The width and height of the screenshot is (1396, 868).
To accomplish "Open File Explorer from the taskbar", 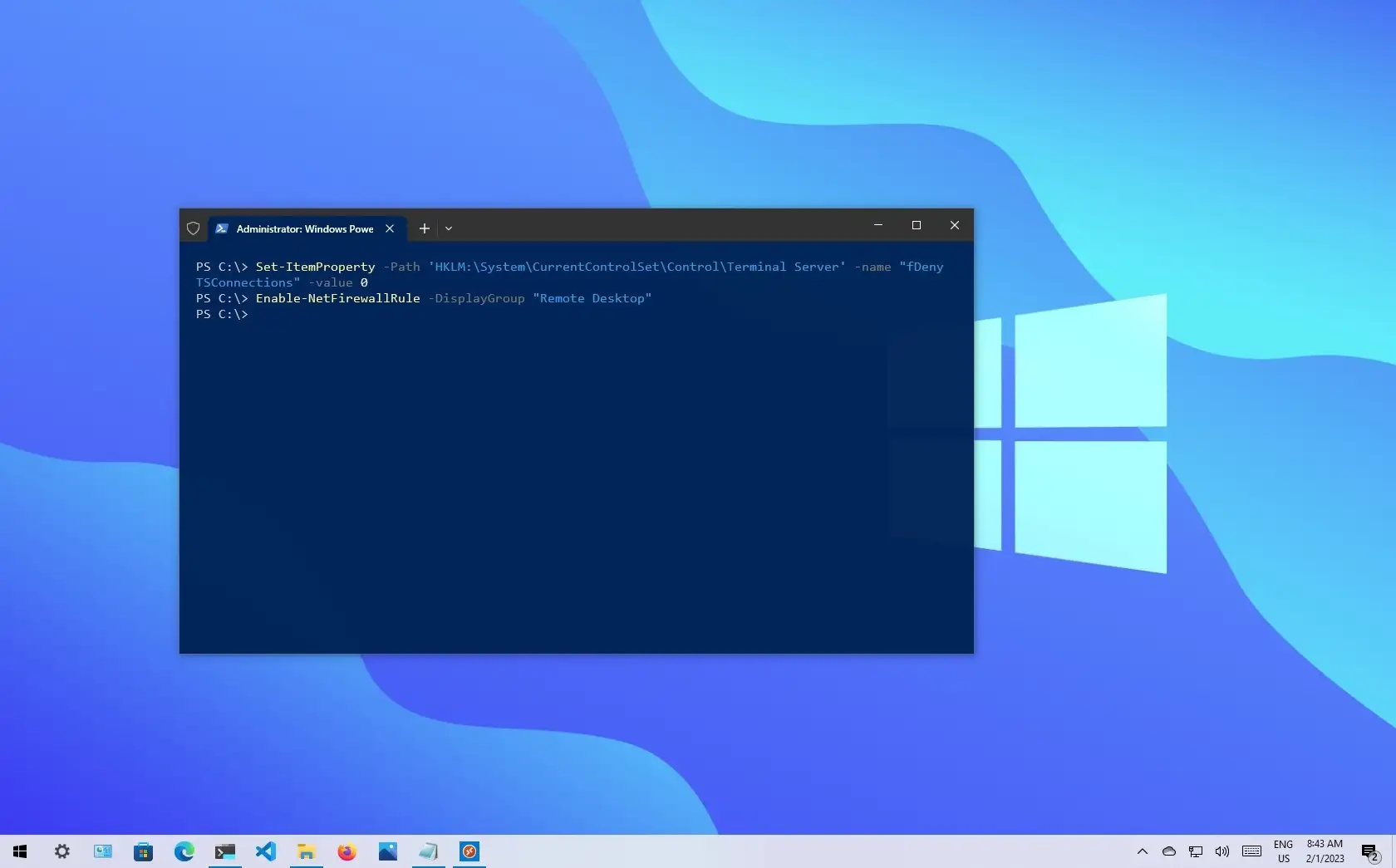I will coord(306,851).
